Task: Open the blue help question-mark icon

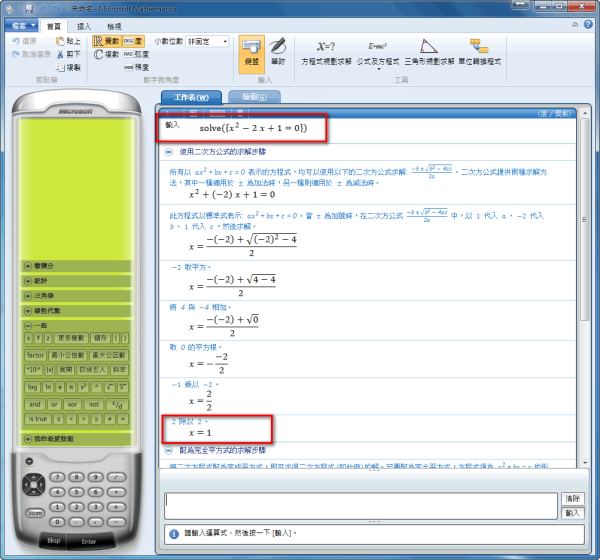Action: click(588, 24)
